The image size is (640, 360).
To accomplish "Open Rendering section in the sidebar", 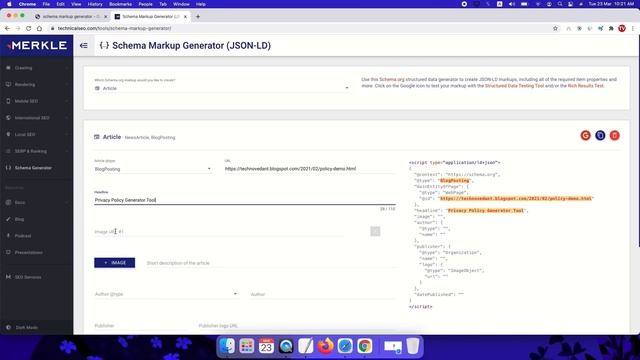I will [x=37, y=84].
